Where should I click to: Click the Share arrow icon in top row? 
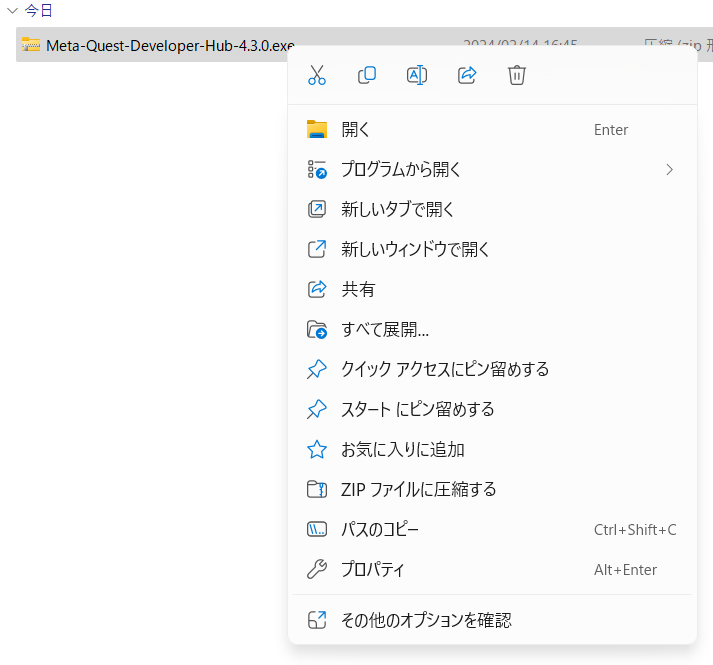[x=467, y=75]
